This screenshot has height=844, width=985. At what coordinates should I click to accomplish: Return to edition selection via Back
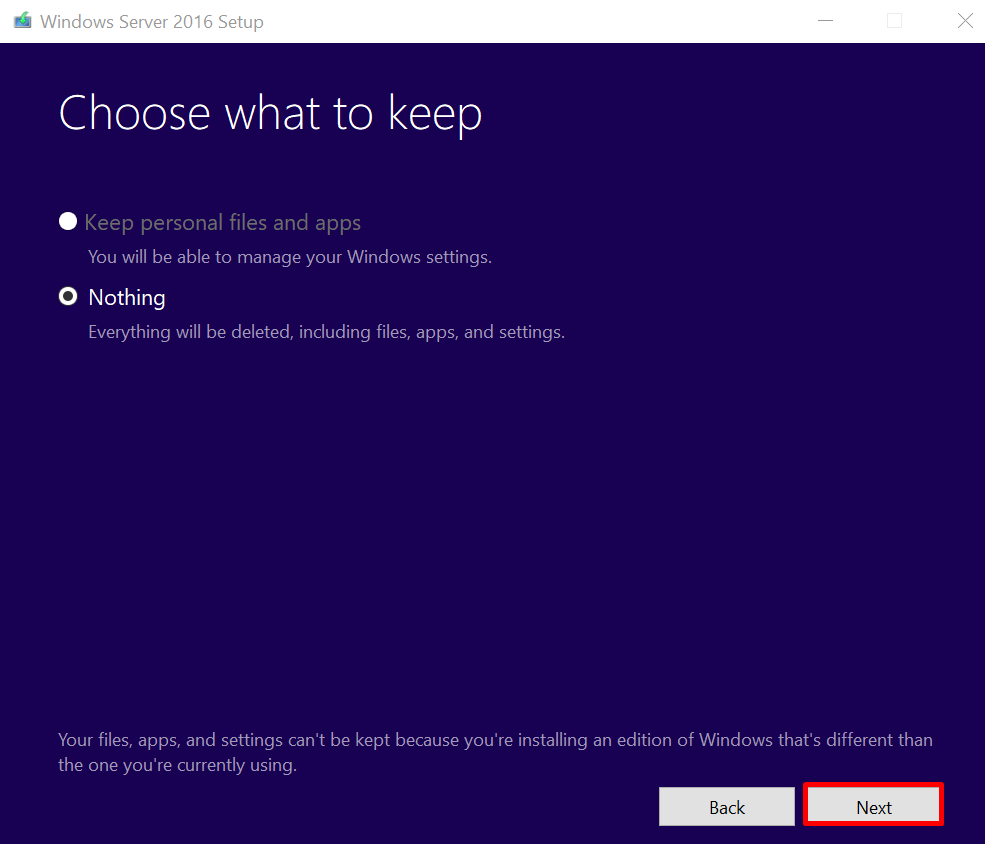click(726, 806)
